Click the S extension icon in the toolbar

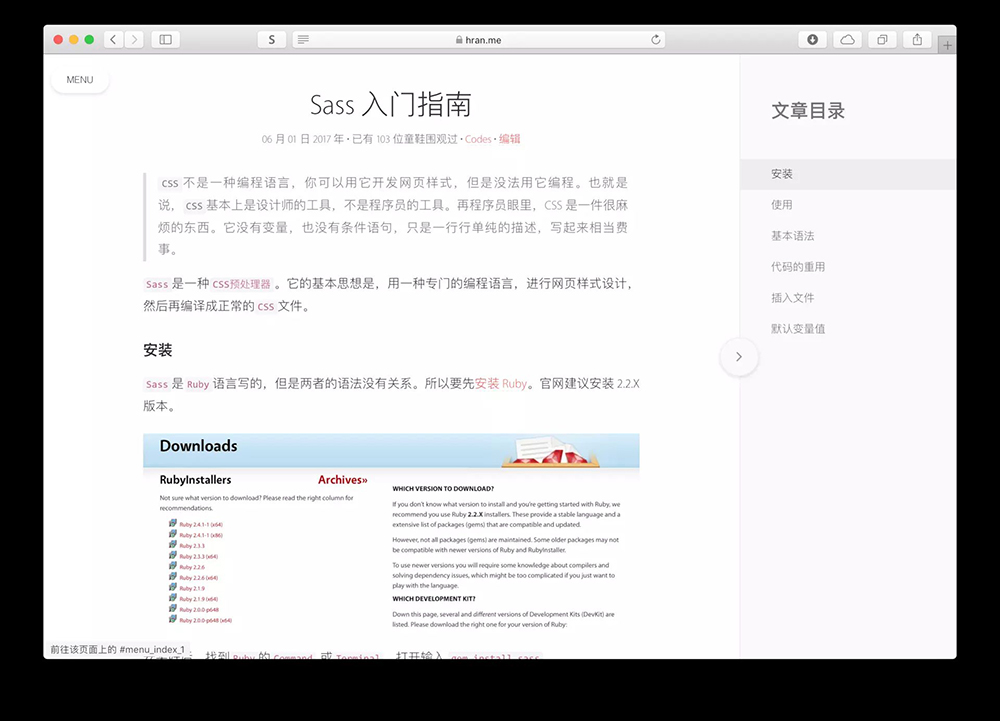(x=271, y=39)
